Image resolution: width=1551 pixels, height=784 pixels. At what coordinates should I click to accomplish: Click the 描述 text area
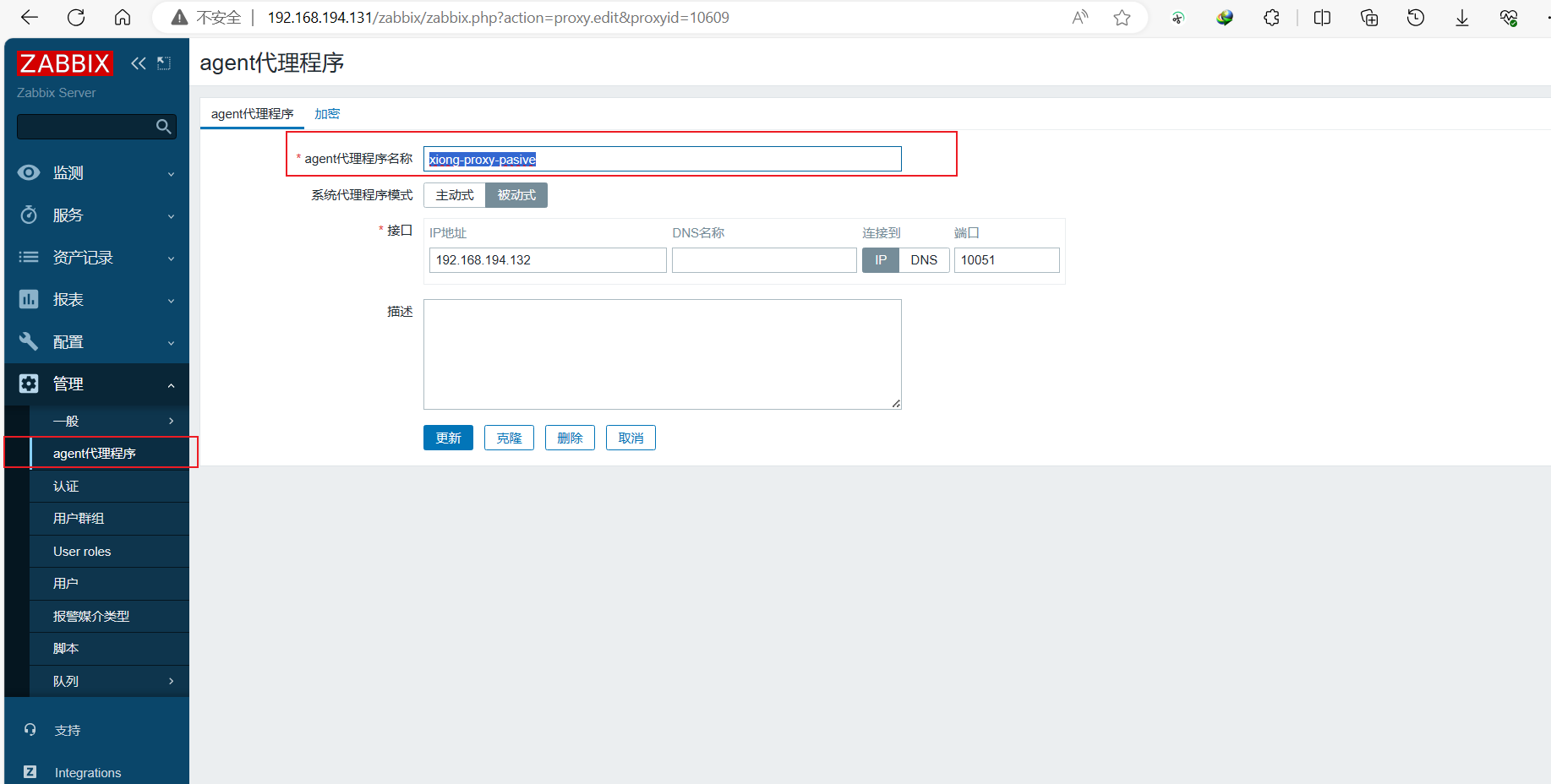663,354
